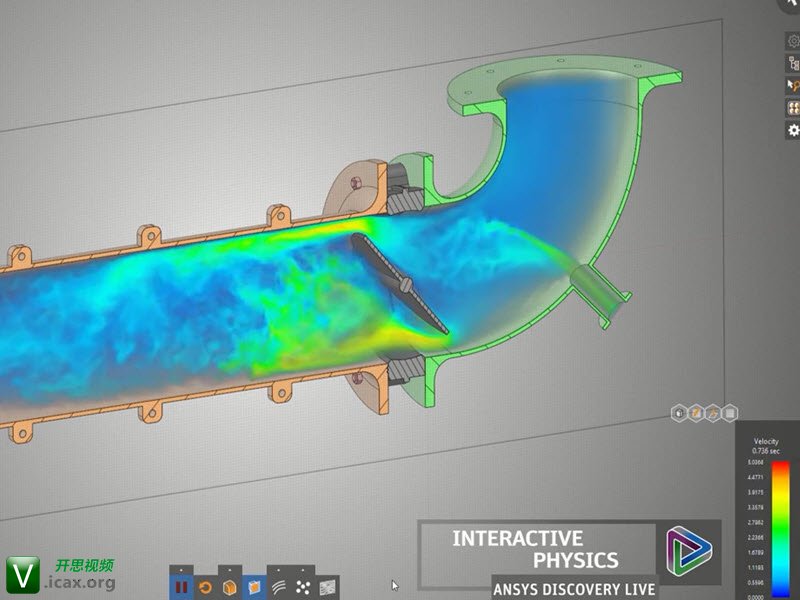Expand options dot above pause button
The image size is (800, 600).
tap(181, 570)
